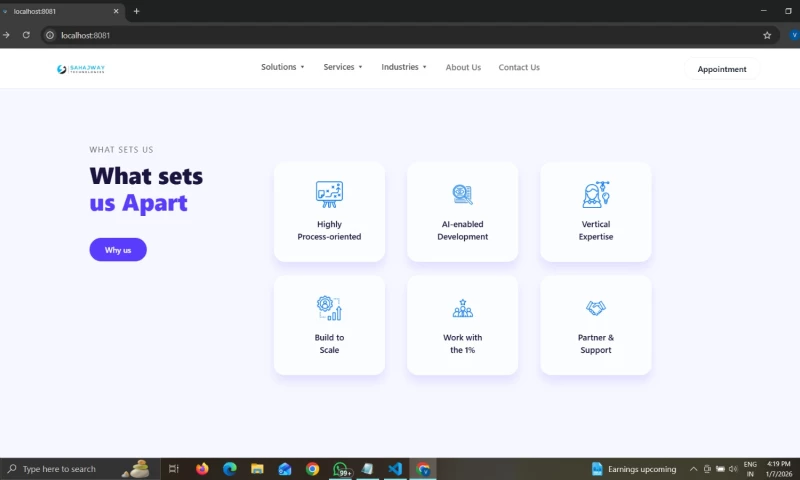Open the About Us page

click(x=463, y=67)
